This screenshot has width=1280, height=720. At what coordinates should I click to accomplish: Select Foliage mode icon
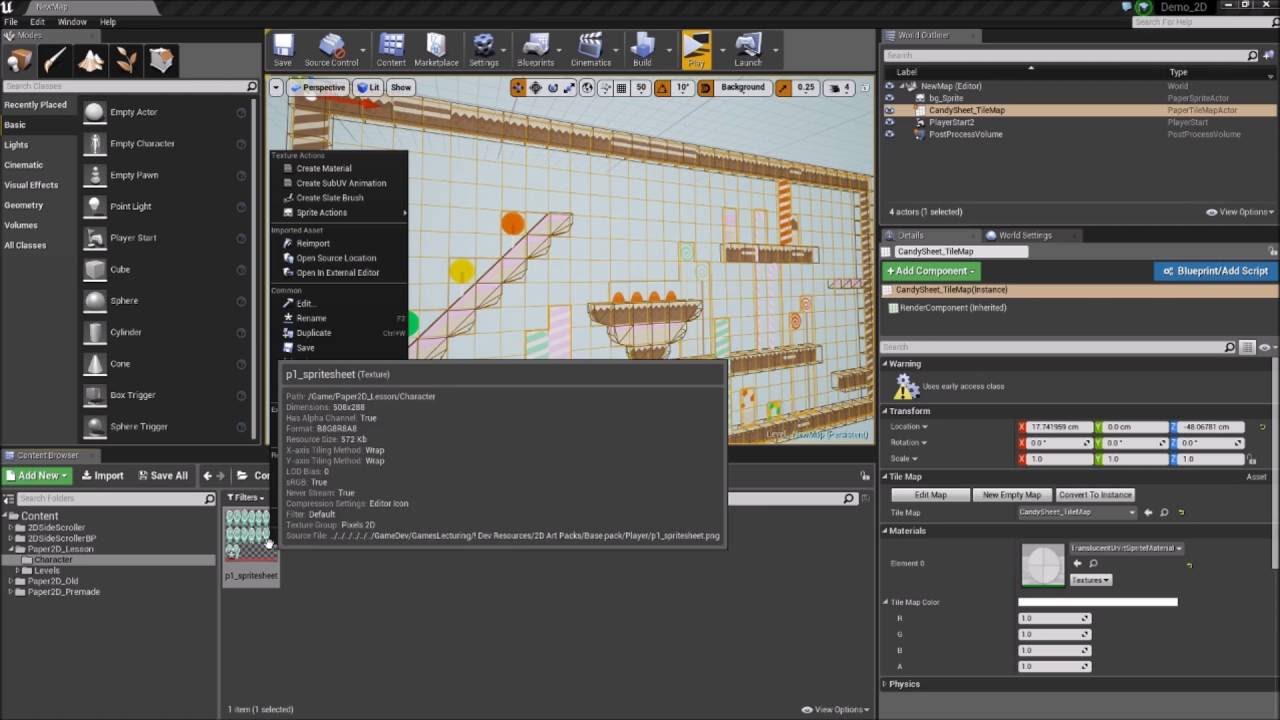click(x=126, y=61)
